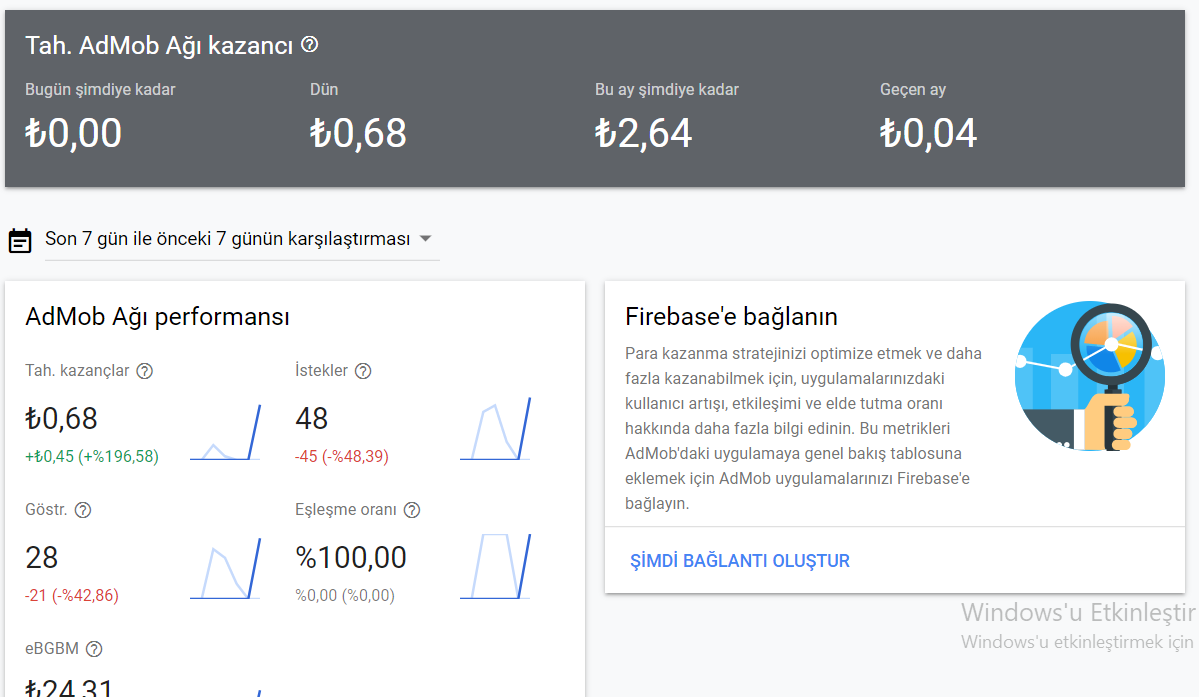The width and height of the screenshot is (1199, 697).
Task: Click ŞİMDİ BAĞLANTI OLUŞTUR link
Action: pos(739,561)
